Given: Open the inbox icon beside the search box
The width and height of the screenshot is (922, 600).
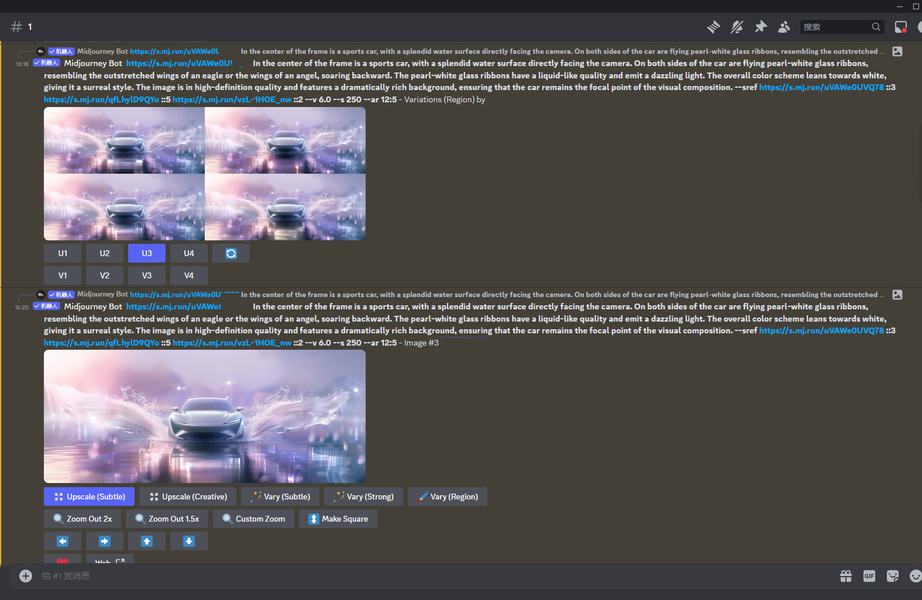Looking at the screenshot, I should pos(900,27).
